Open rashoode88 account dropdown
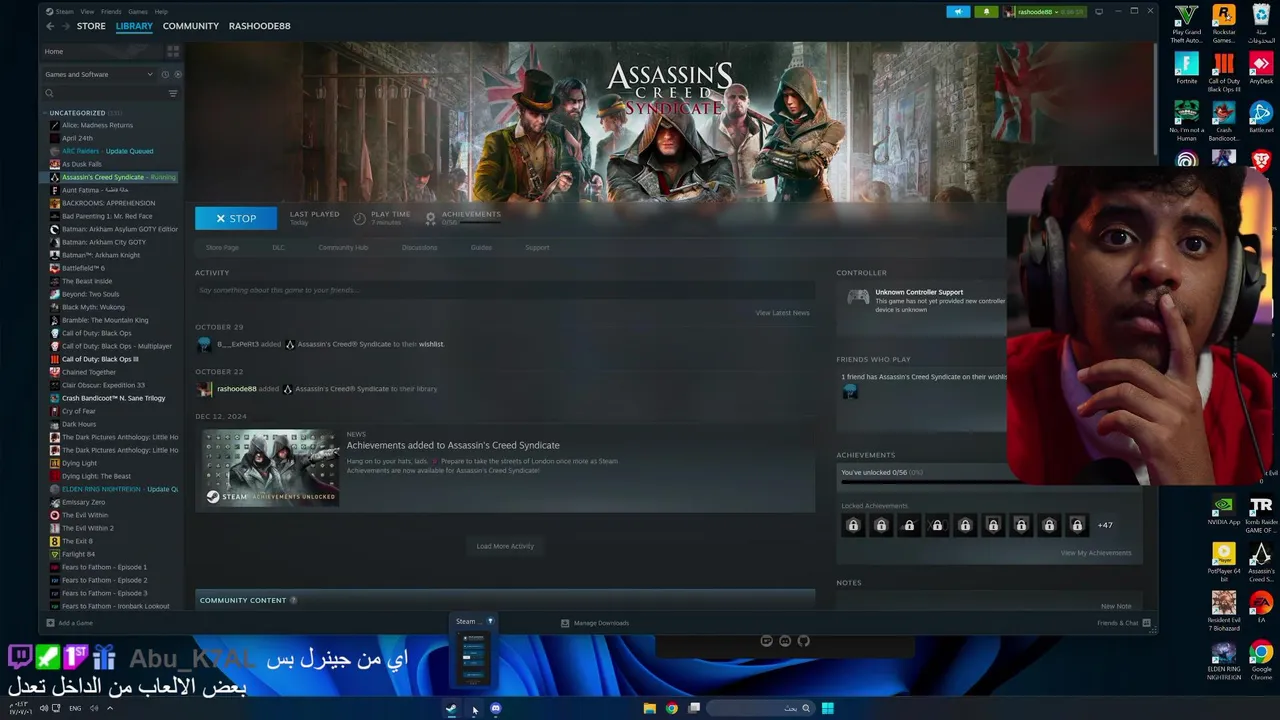This screenshot has height=720, width=1280. coord(1044,12)
